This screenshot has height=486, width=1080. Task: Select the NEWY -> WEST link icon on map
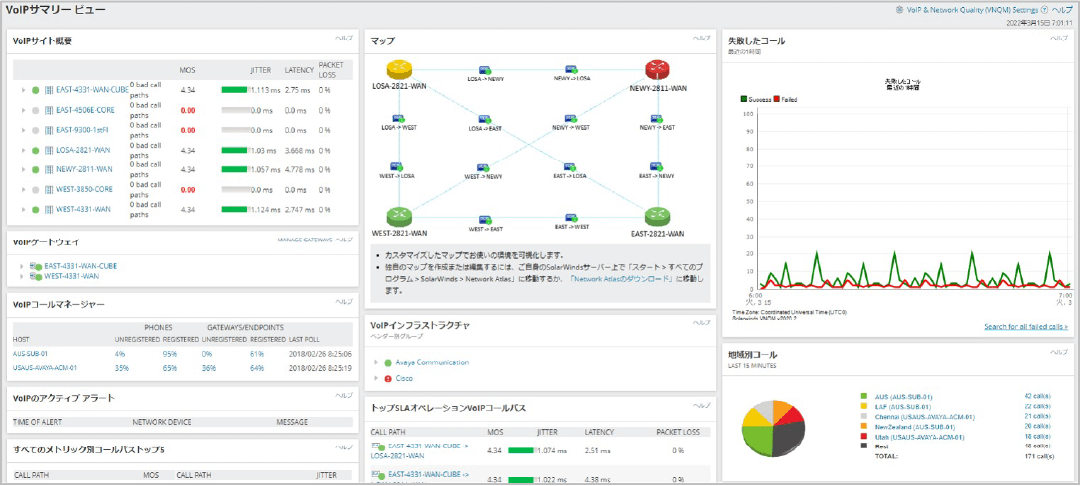(571, 118)
